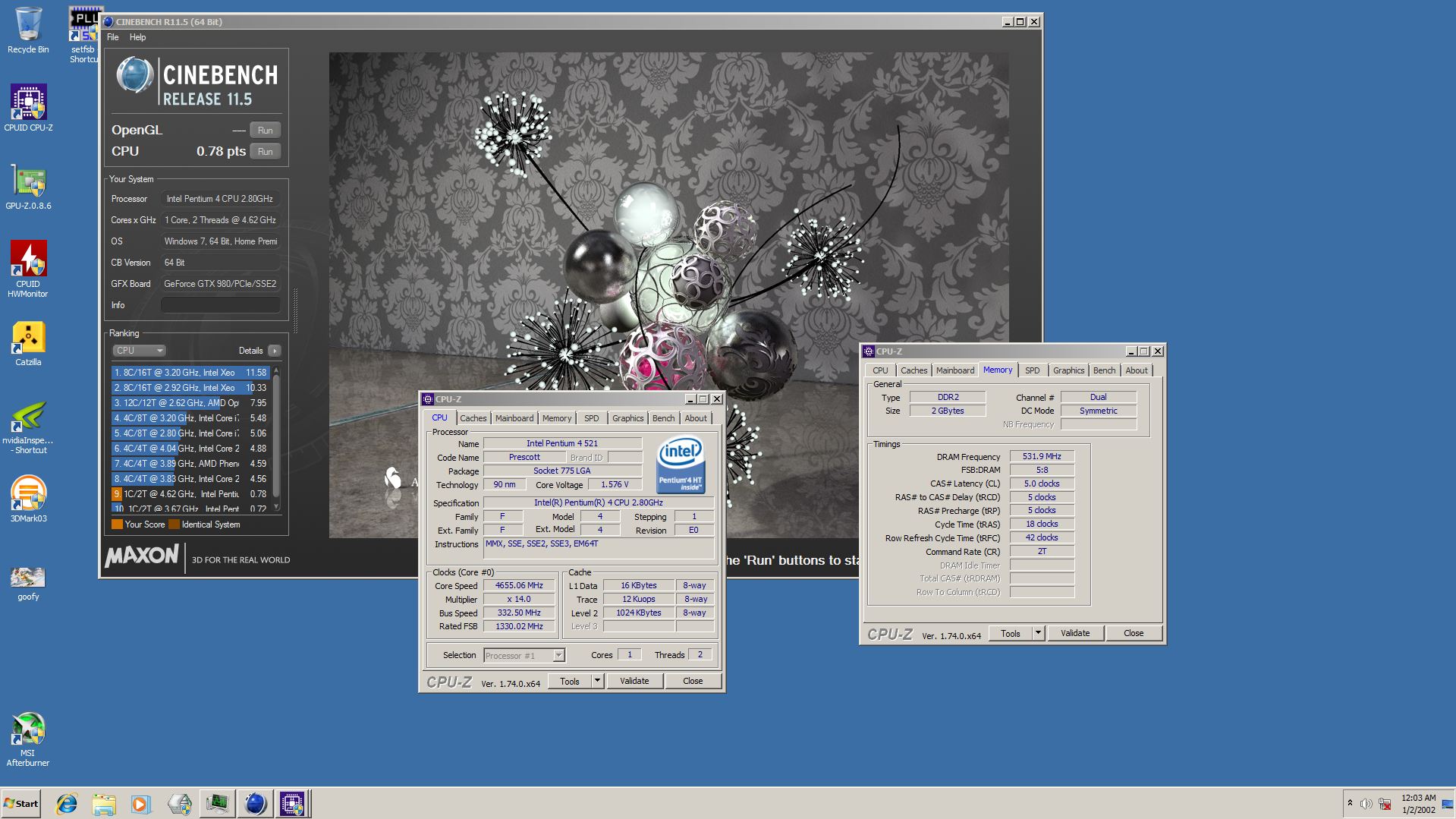
Task: Click the taskbar clock showing 12:03 AM
Action: (x=1418, y=804)
